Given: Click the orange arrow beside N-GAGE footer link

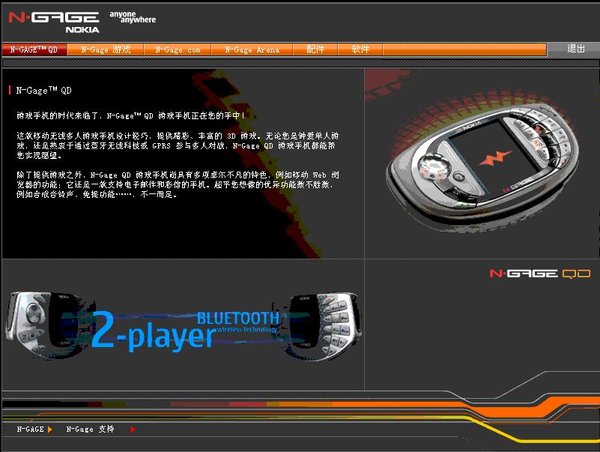Looking at the screenshot, I should [50, 429].
